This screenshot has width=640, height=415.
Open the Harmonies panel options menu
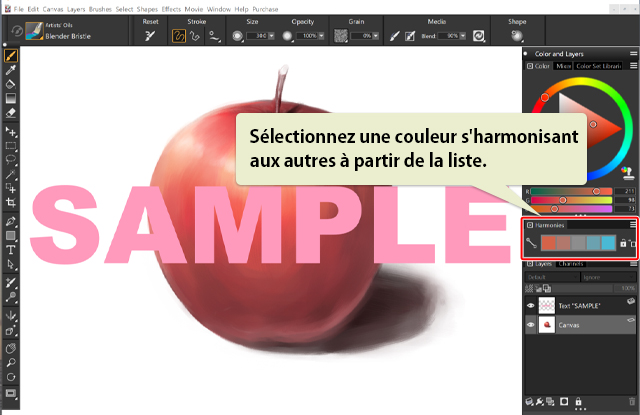[632, 225]
